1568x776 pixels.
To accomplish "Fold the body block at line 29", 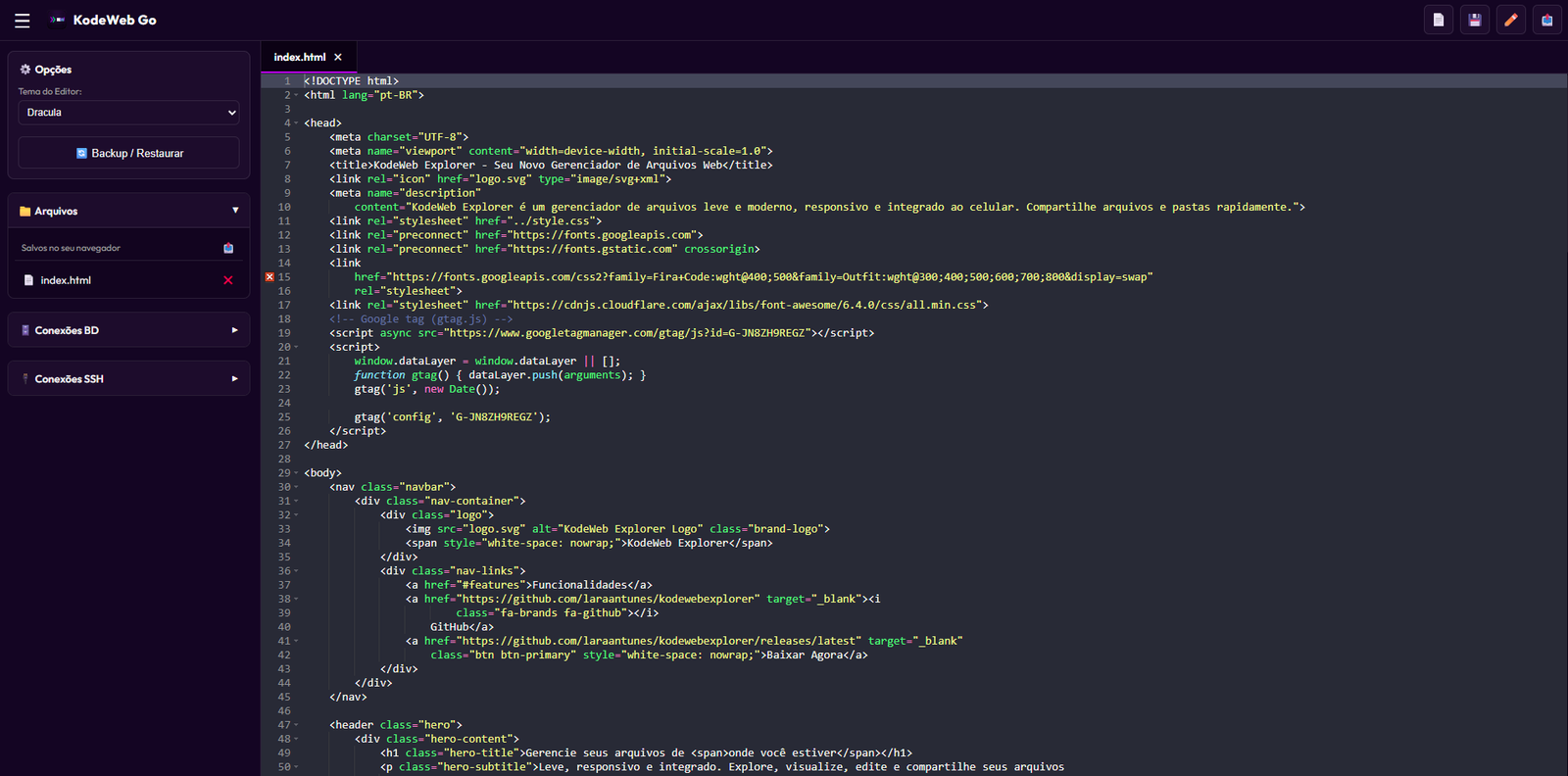I will point(296,473).
